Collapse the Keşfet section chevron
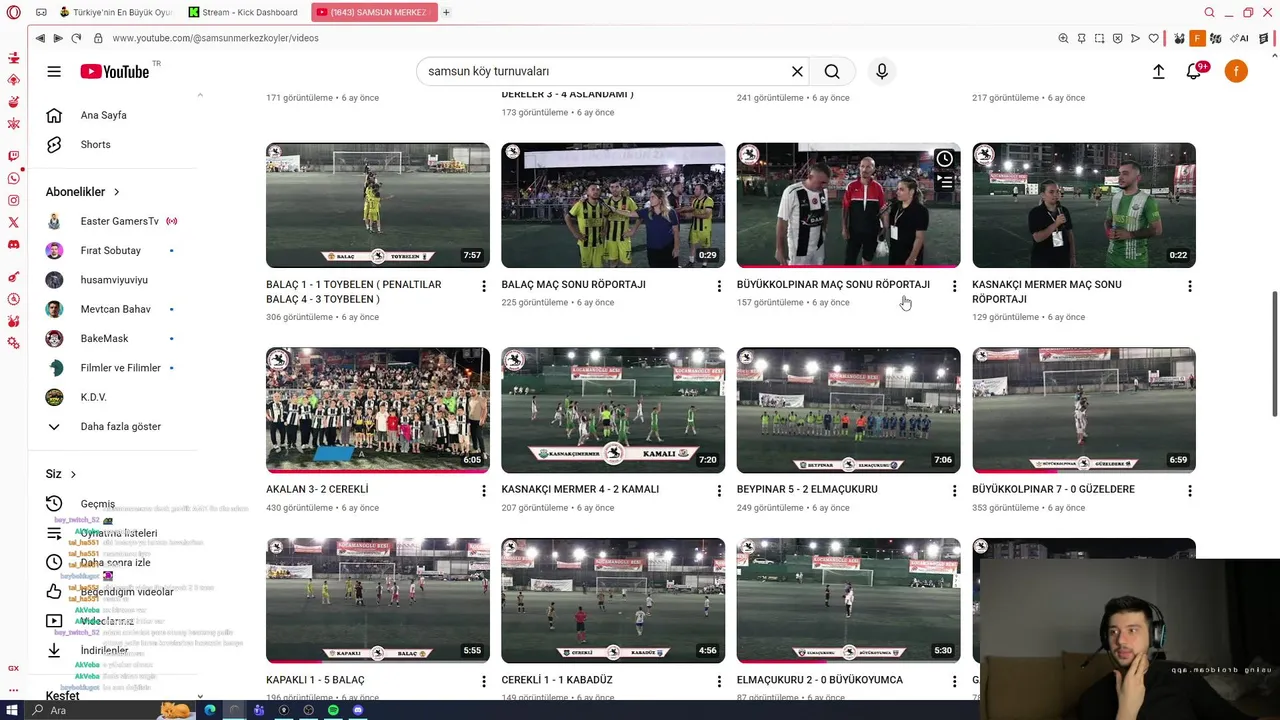Viewport: 1280px width, 720px height. [x=200, y=696]
